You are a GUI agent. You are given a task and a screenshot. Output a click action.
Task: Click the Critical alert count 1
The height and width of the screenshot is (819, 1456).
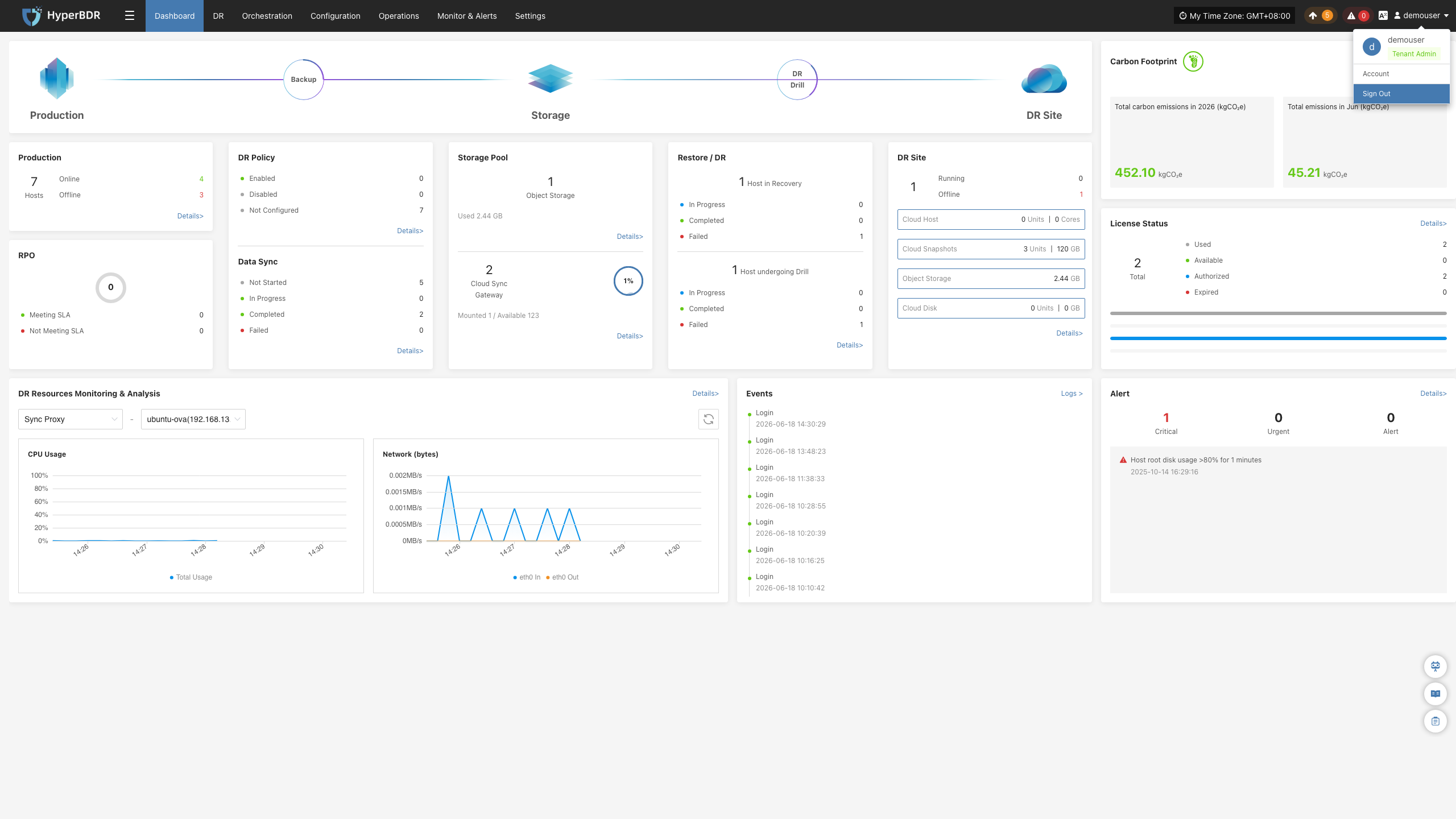[x=1166, y=417]
